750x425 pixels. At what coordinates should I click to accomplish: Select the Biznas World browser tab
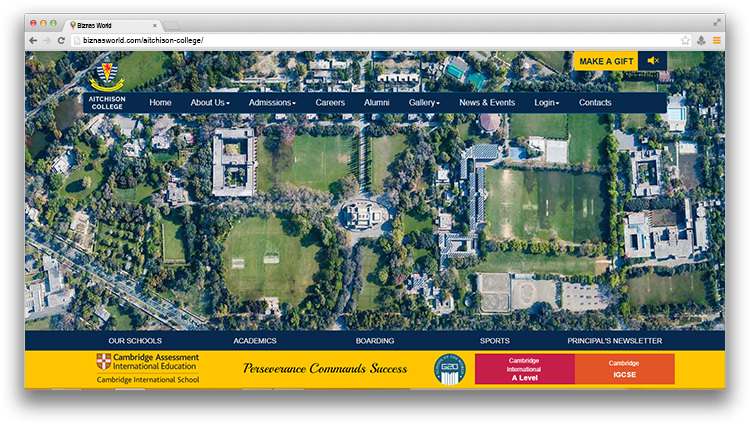(x=113, y=25)
